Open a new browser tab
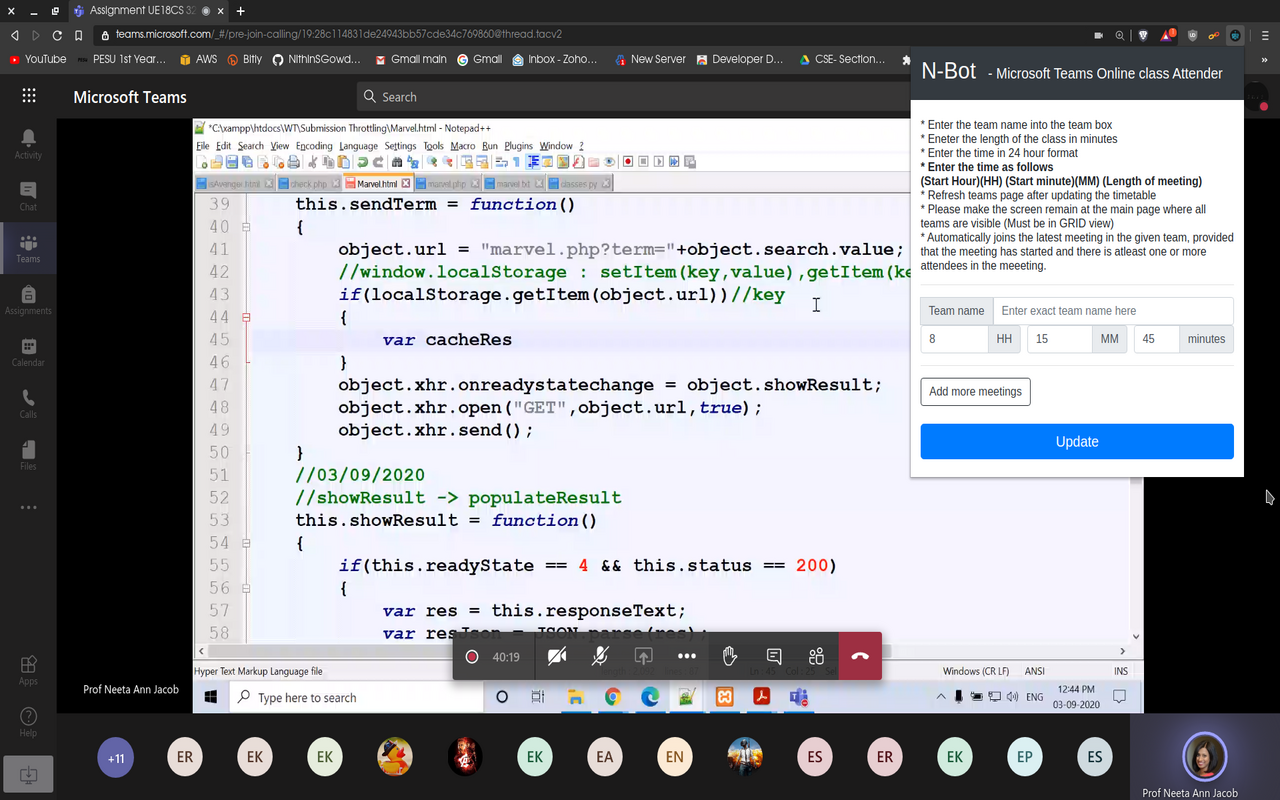Viewport: 1280px width, 800px height. pos(240,11)
